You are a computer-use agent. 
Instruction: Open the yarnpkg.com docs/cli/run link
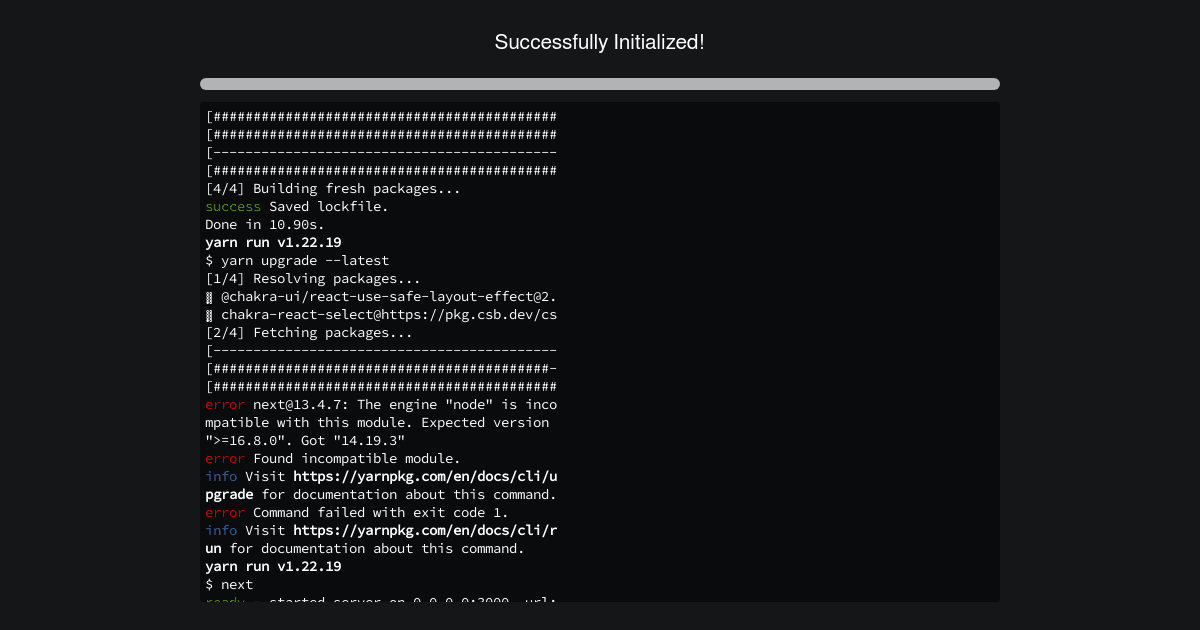[x=381, y=539]
